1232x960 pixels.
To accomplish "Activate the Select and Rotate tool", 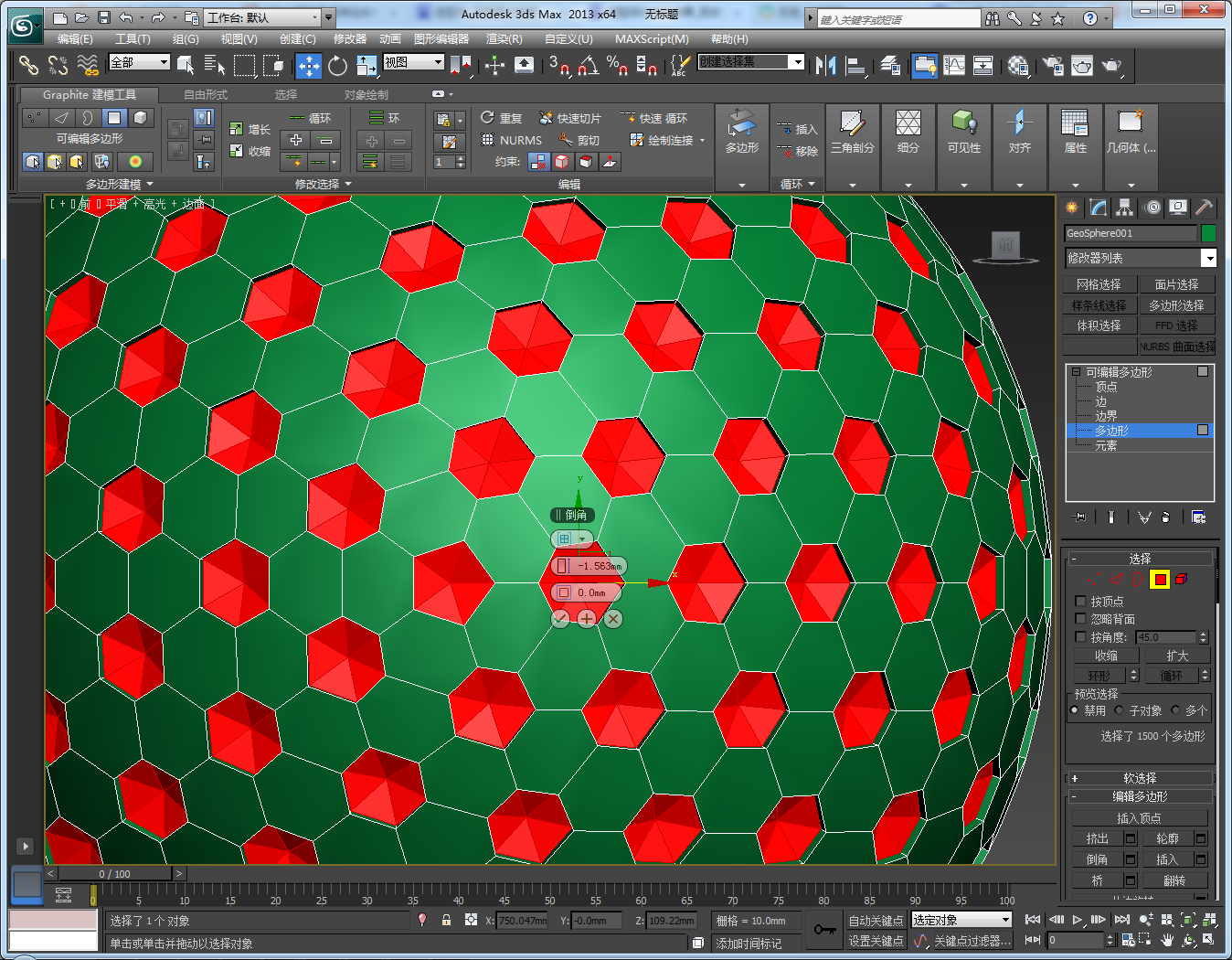I will click(337, 65).
